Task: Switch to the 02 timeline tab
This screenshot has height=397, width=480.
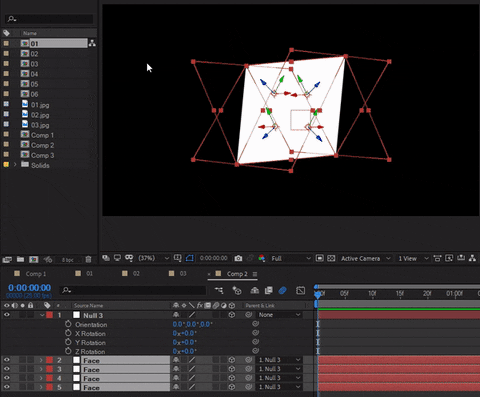Action: 136,274
